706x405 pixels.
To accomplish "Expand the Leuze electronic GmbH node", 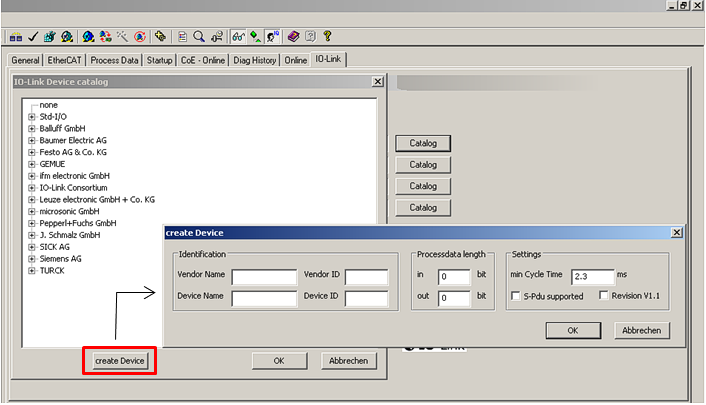I will pyautogui.click(x=32, y=200).
